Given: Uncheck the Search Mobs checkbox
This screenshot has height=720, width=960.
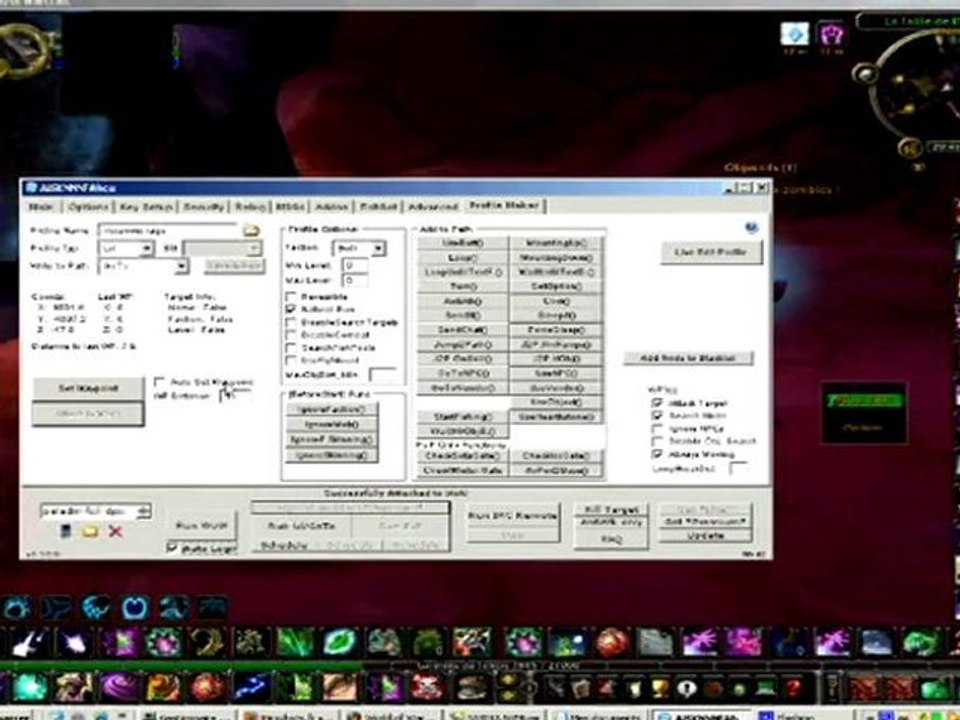Looking at the screenshot, I should pos(658,416).
